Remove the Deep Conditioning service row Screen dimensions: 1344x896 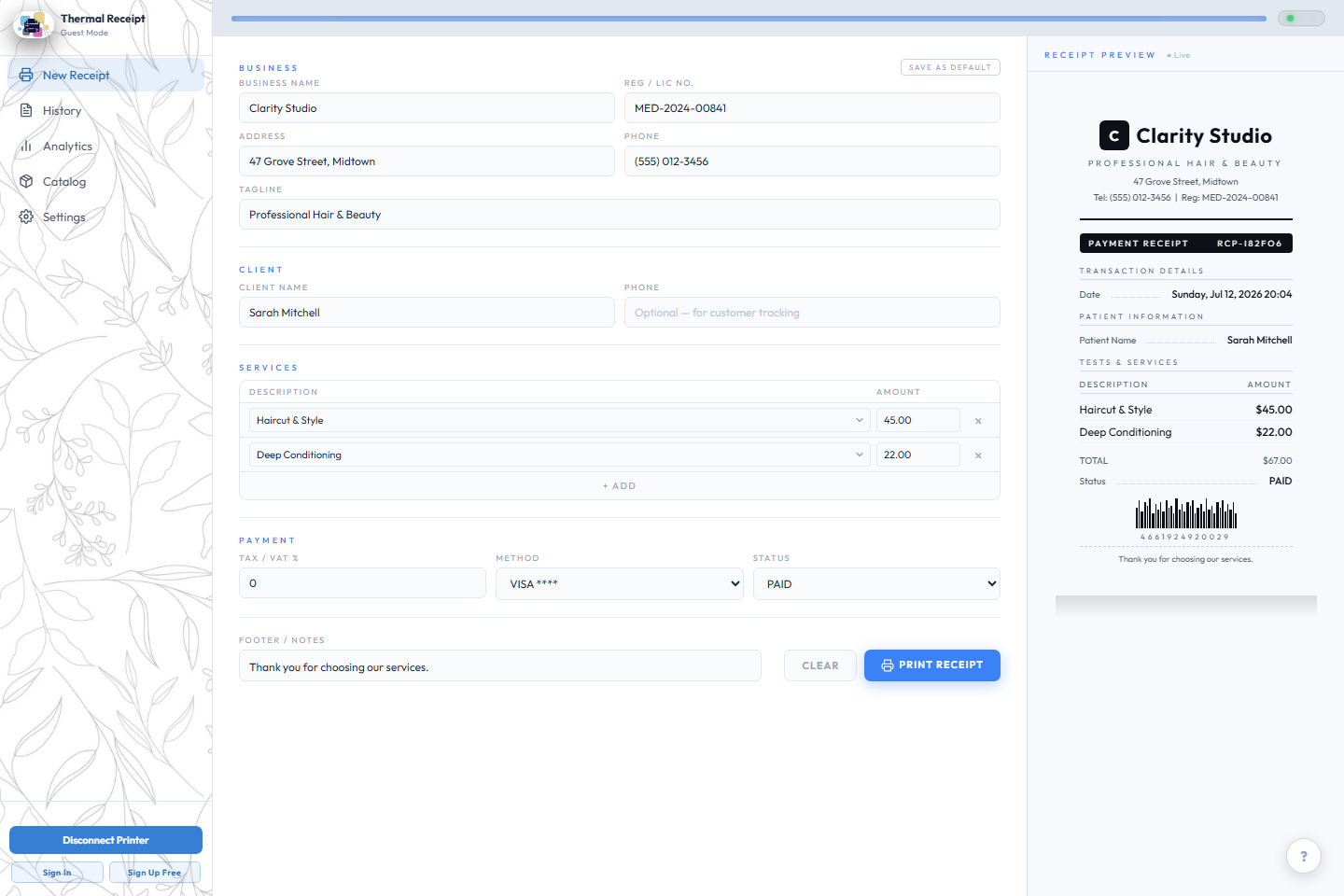coord(978,455)
